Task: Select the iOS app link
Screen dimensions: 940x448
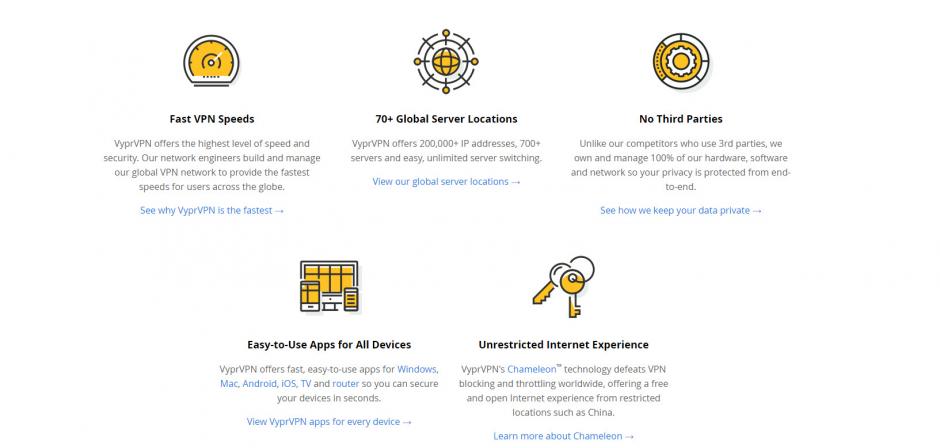Action: coord(288,383)
